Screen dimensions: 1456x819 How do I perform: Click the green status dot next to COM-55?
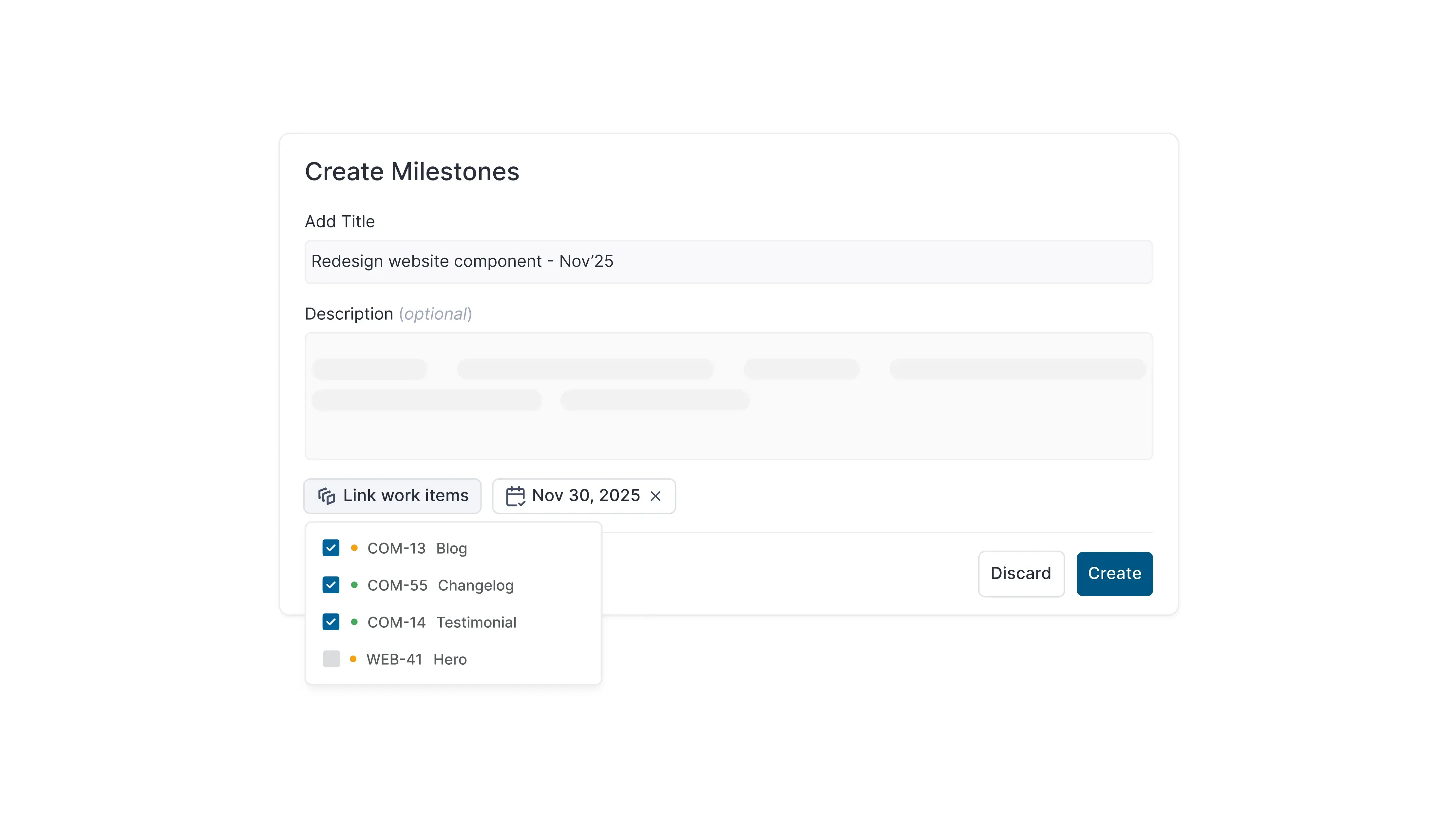pos(354,585)
